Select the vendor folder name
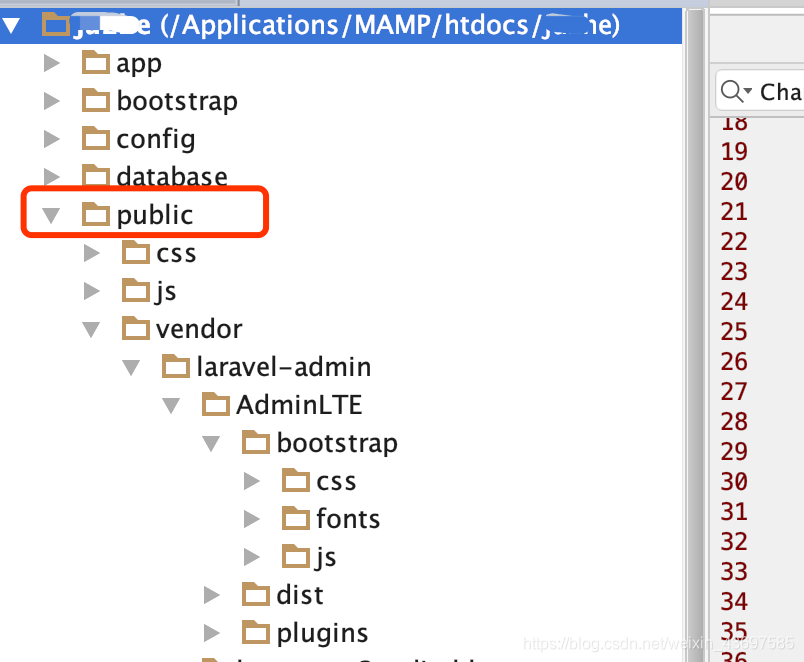 tap(199, 329)
